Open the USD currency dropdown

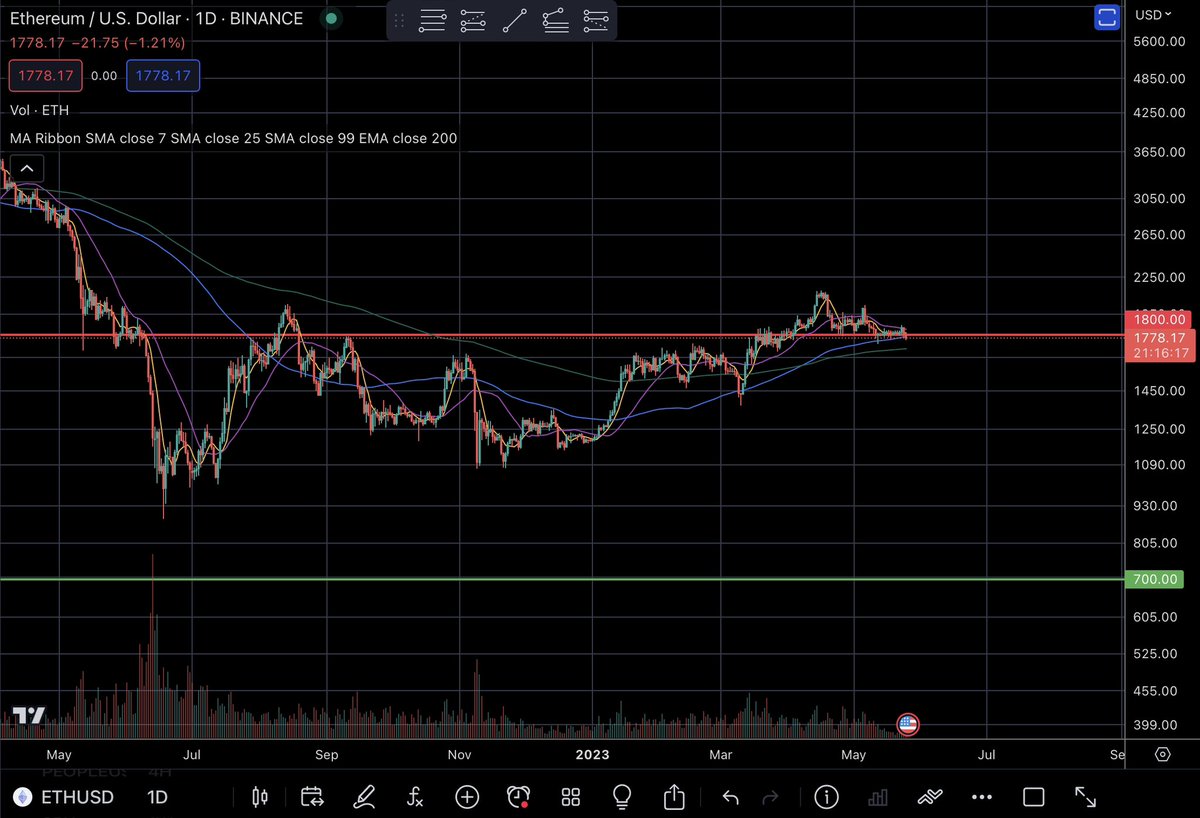(1151, 15)
